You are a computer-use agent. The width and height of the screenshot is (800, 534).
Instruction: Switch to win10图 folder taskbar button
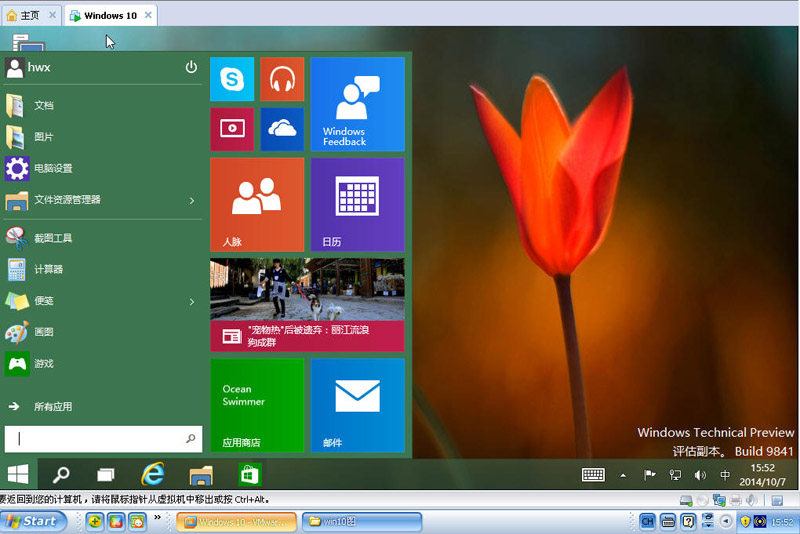click(x=362, y=522)
